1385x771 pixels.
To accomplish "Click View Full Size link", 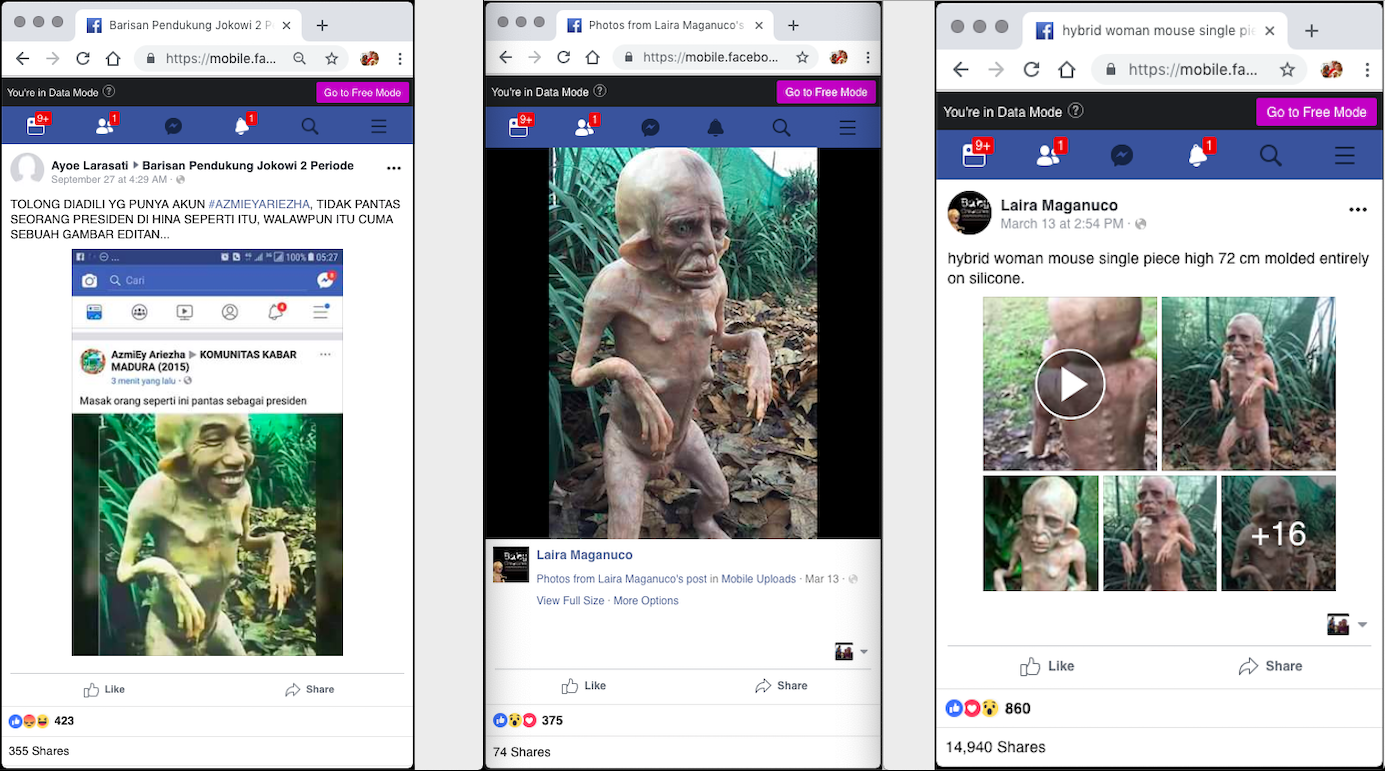I will pos(570,601).
